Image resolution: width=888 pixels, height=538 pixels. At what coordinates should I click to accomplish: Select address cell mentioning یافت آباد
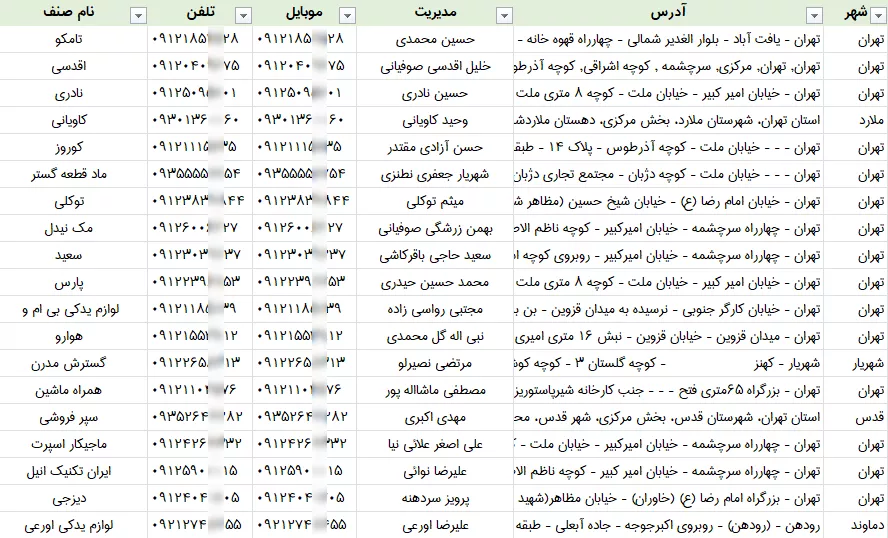pos(668,39)
